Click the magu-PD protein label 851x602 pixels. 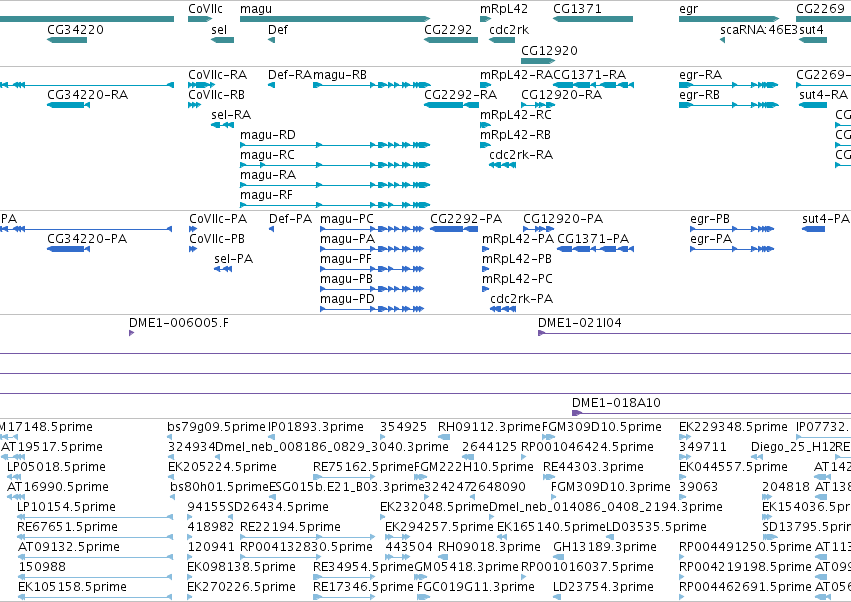[347, 299]
